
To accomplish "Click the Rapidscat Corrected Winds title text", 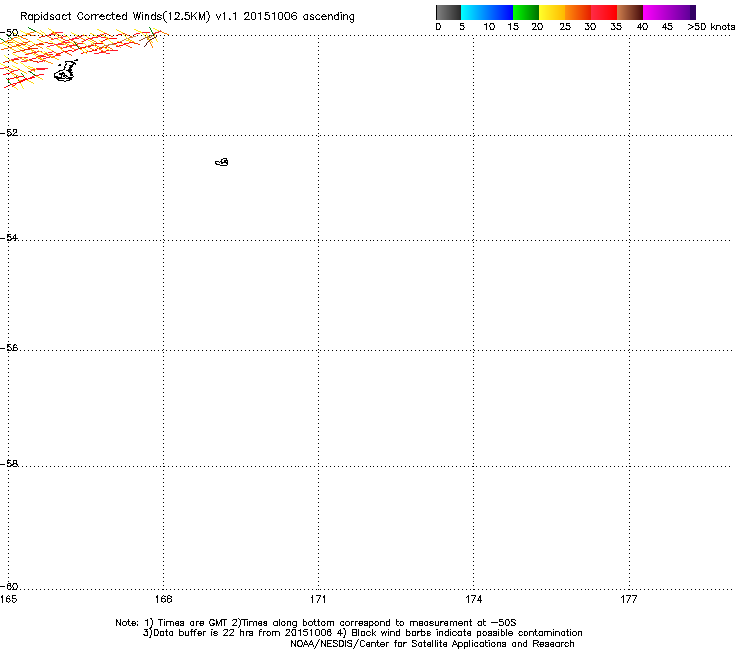I will pos(187,16).
